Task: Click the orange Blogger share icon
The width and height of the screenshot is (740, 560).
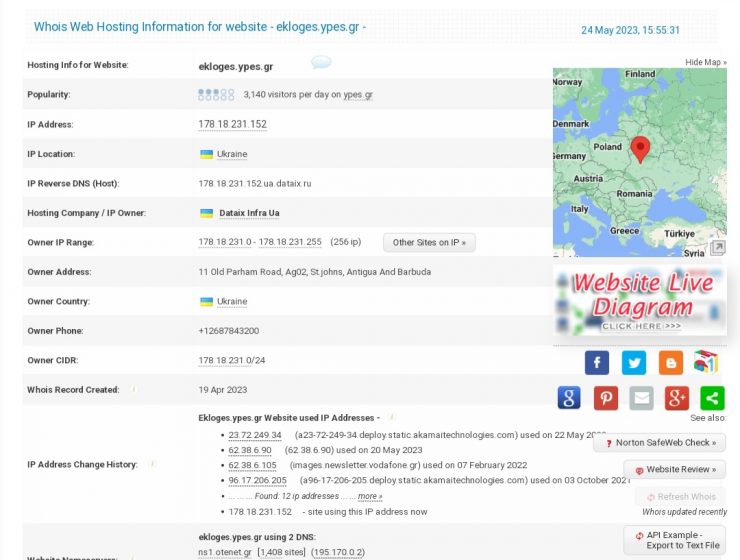Action: (670, 363)
